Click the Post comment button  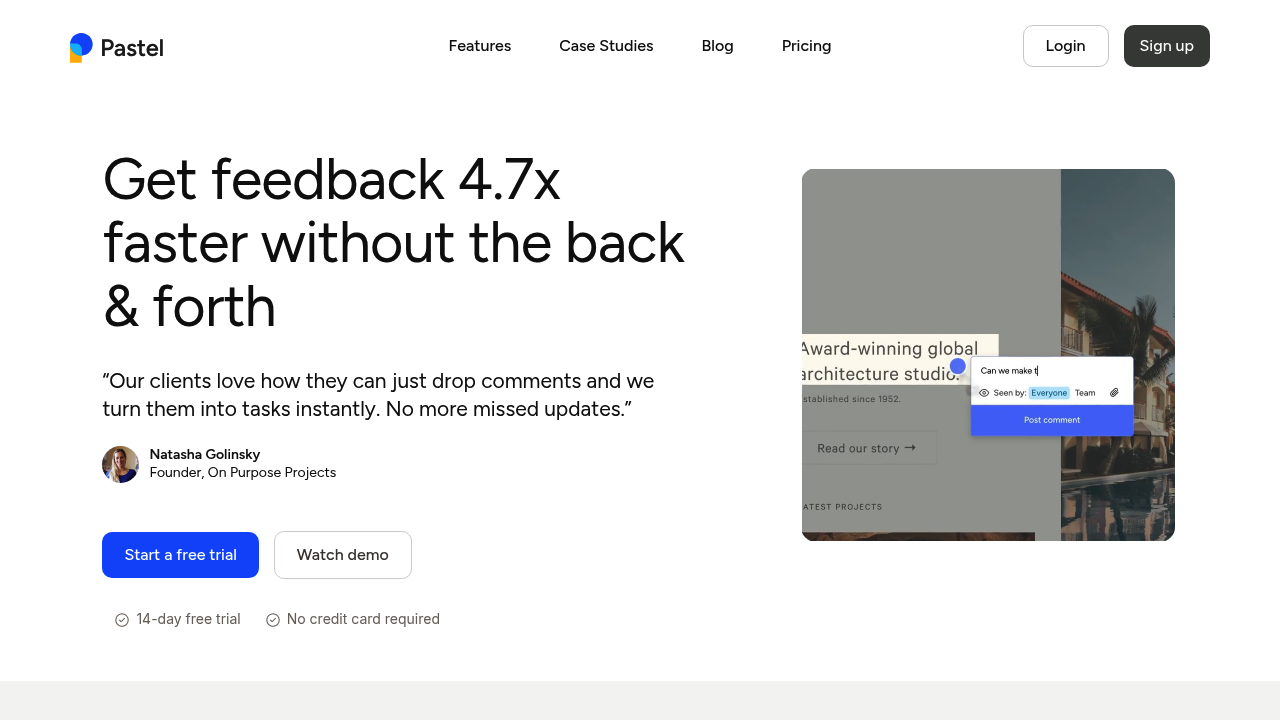pyautogui.click(x=1052, y=420)
